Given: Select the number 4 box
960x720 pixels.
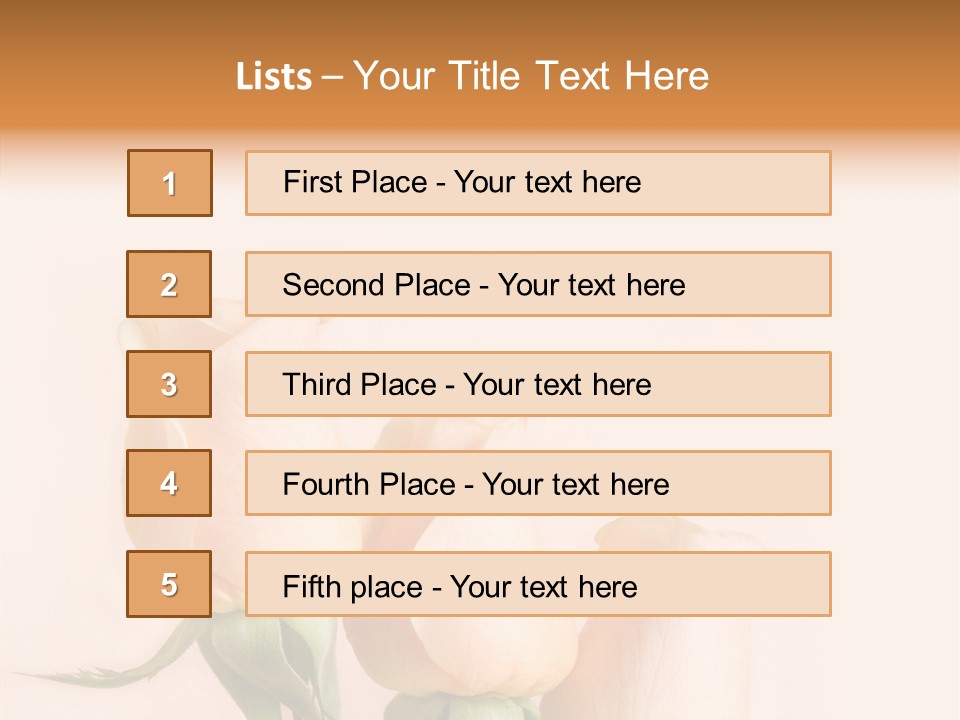Looking at the screenshot, I should [170, 483].
